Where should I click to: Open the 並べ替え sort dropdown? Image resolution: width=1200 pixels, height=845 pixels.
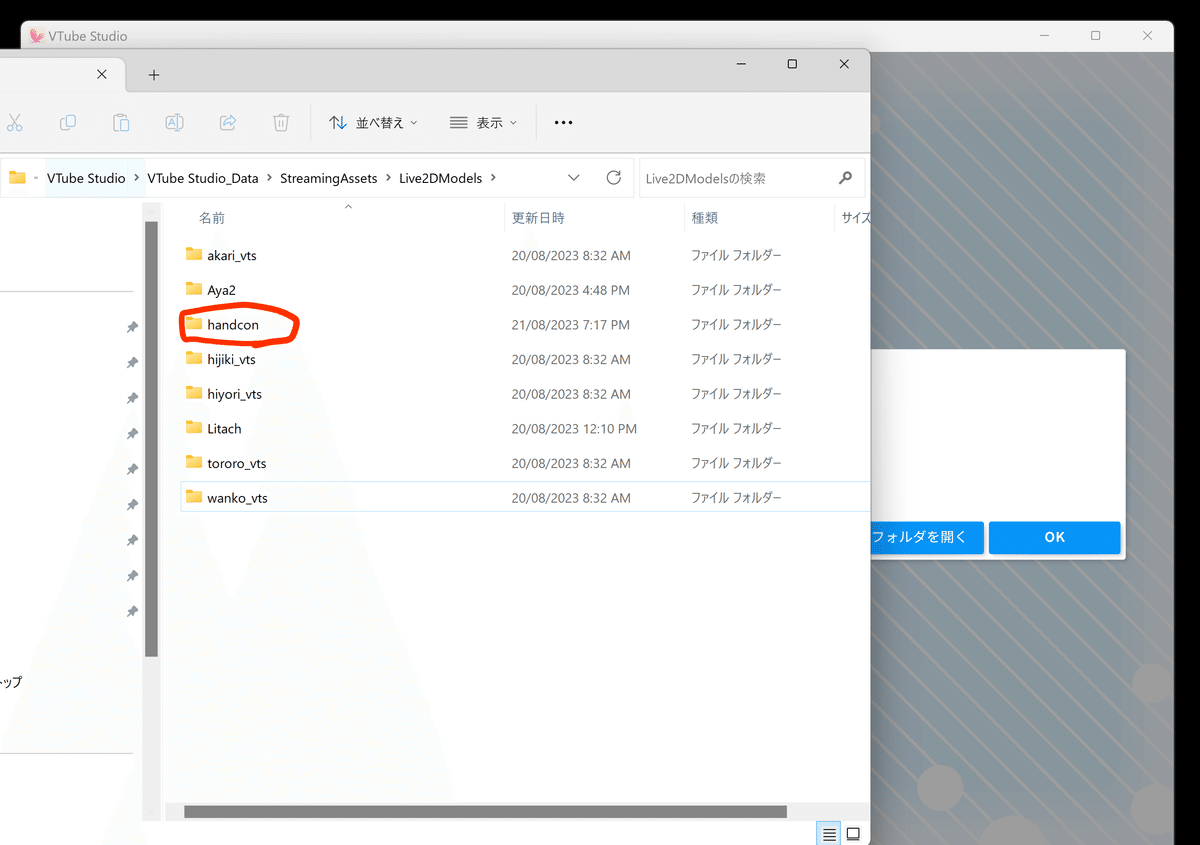pos(373,122)
